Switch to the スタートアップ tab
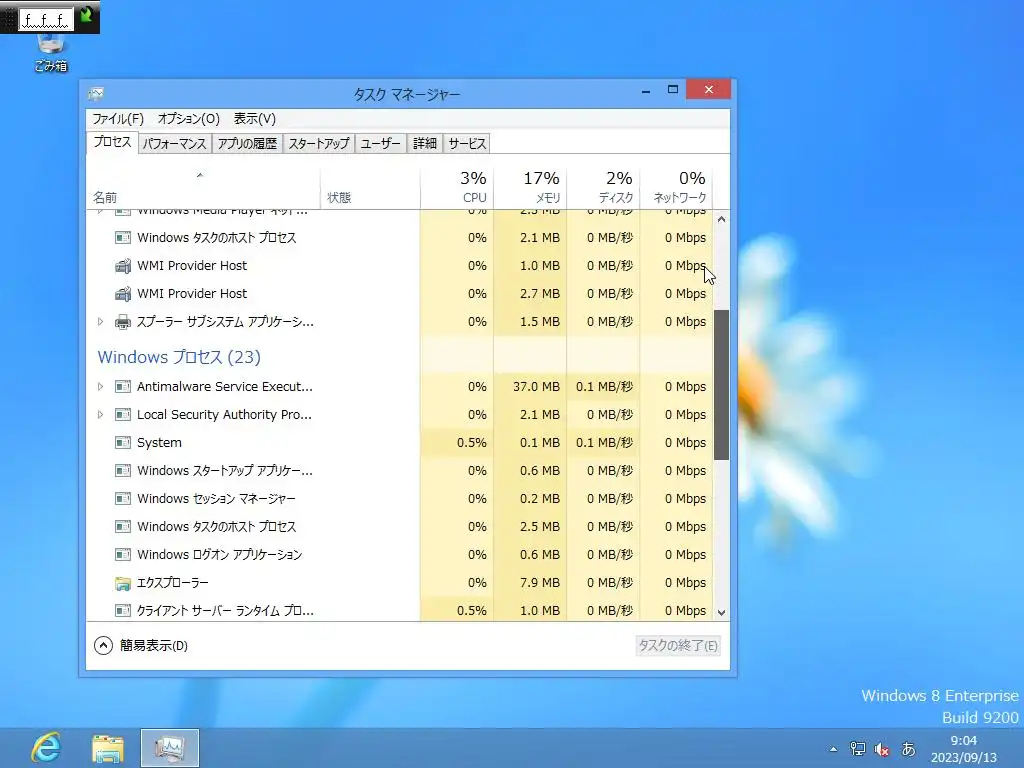Image resolution: width=1024 pixels, height=768 pixels. pyautogui.click(x=319, y=144)
